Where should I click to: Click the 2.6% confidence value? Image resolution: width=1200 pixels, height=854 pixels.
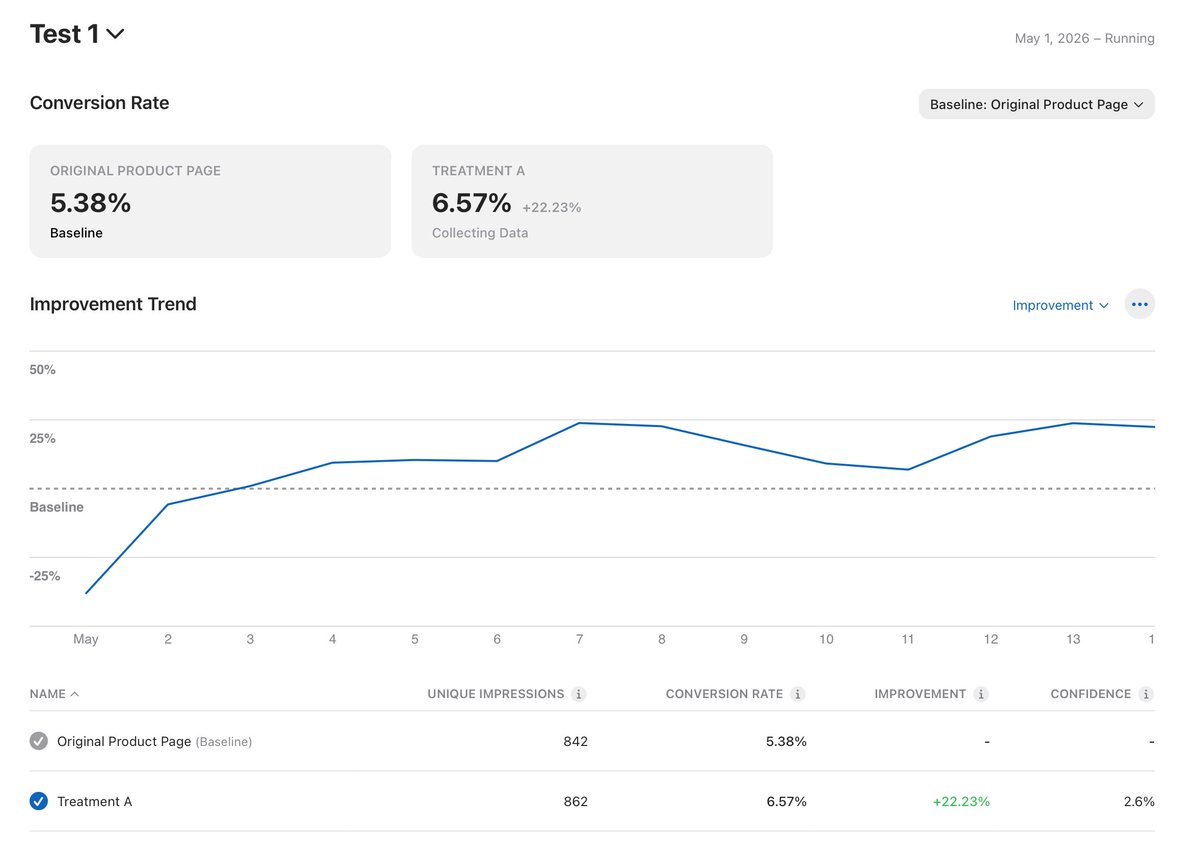point(1139,802)
